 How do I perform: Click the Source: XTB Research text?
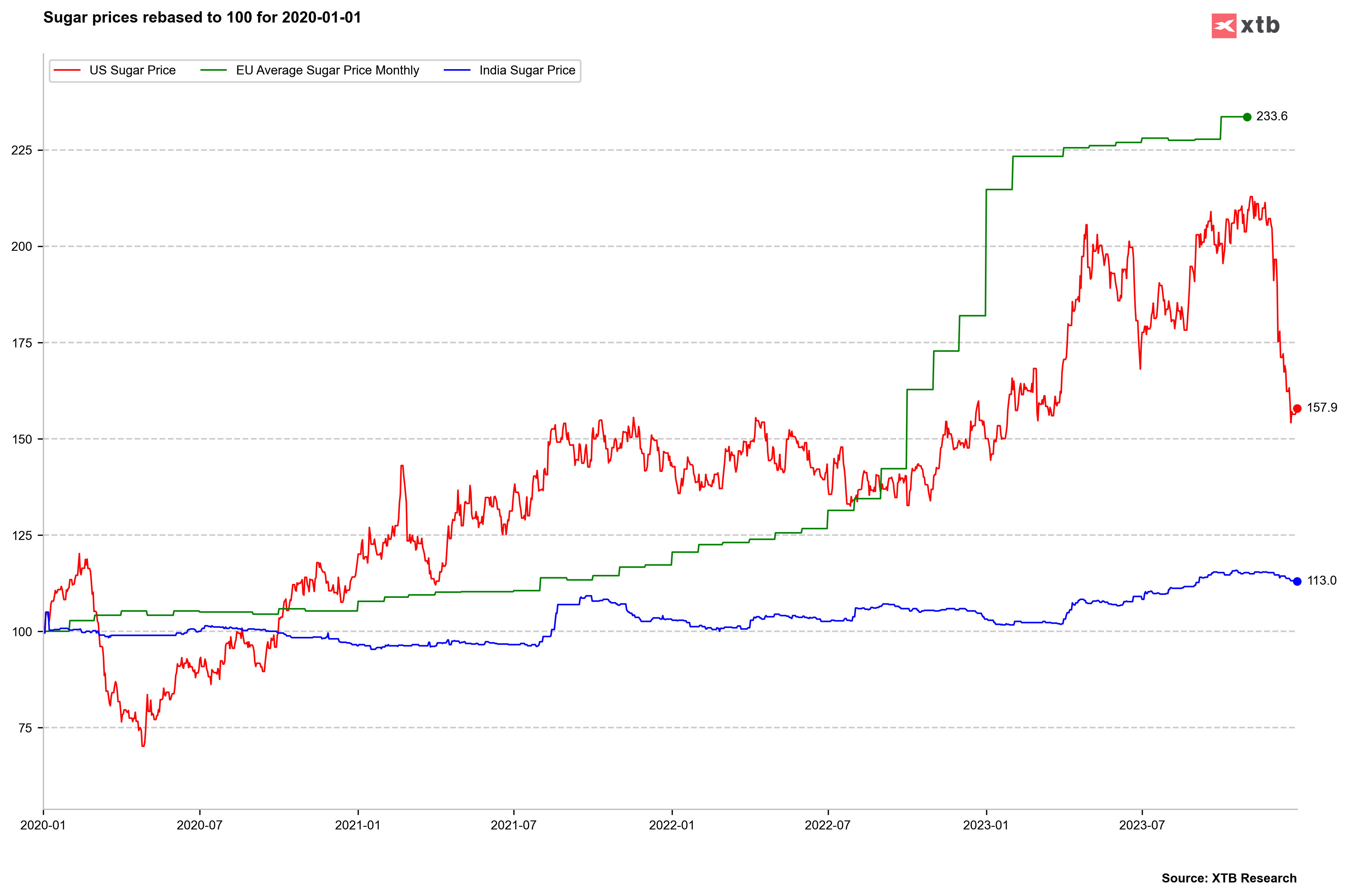click(1229, 878)
